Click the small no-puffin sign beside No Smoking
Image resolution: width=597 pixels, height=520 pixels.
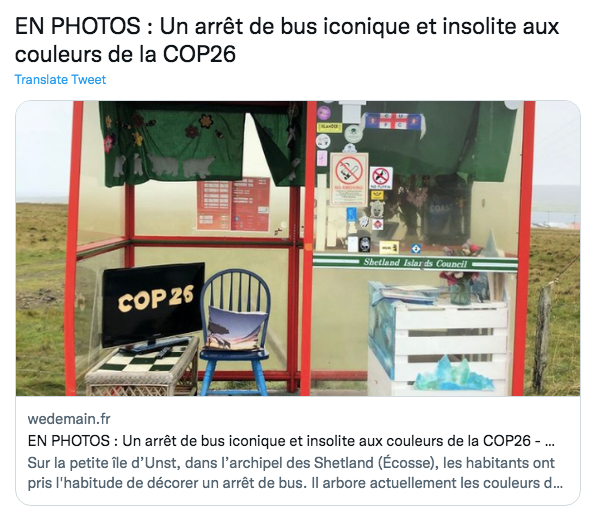tap(381, 179)
